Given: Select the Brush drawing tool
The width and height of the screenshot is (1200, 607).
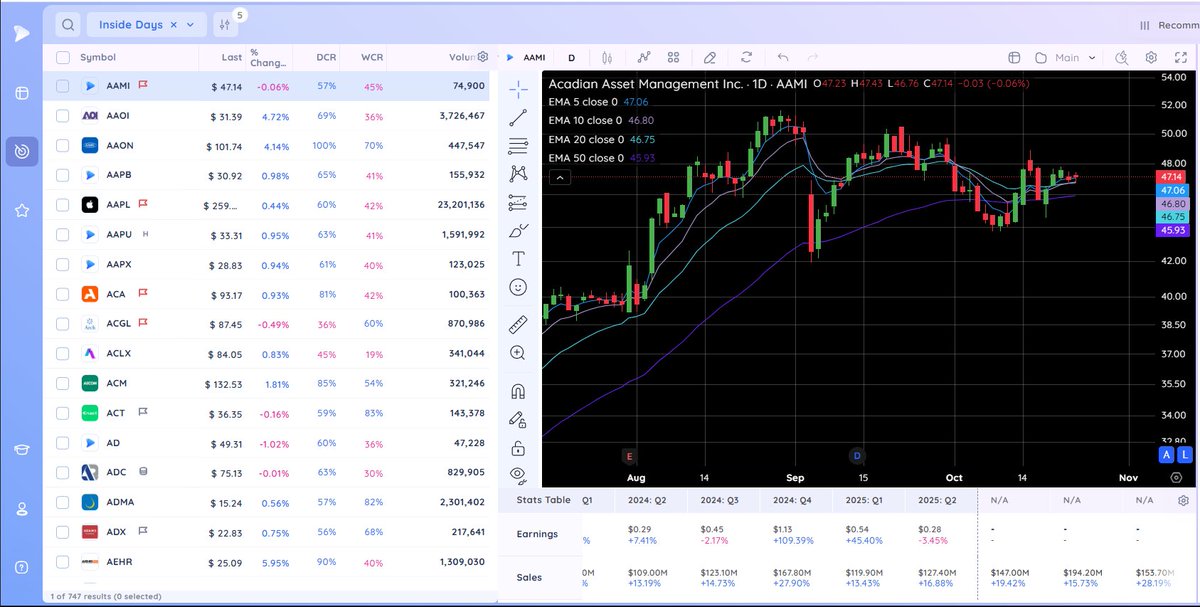Looking at the screenshot, I should tap(518, 230).
